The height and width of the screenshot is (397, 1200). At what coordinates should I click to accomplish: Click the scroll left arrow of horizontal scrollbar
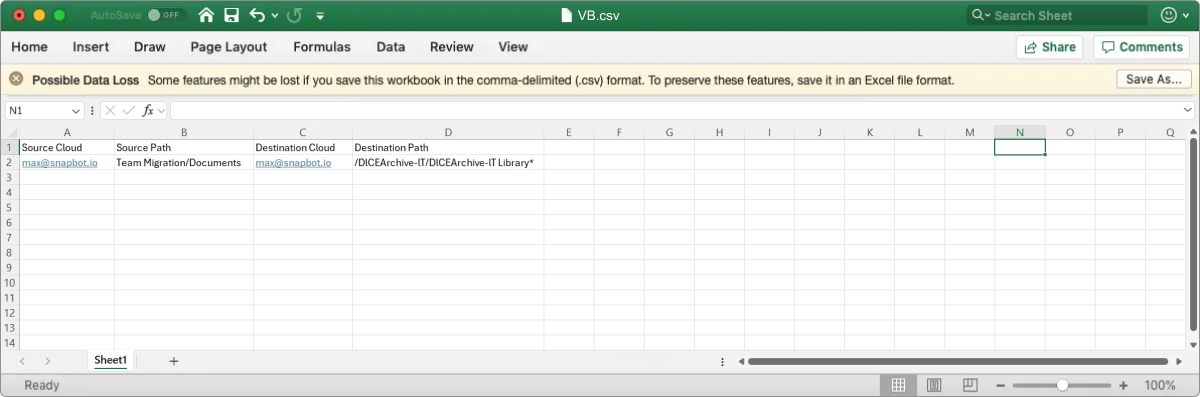click(x=741, y=361)
